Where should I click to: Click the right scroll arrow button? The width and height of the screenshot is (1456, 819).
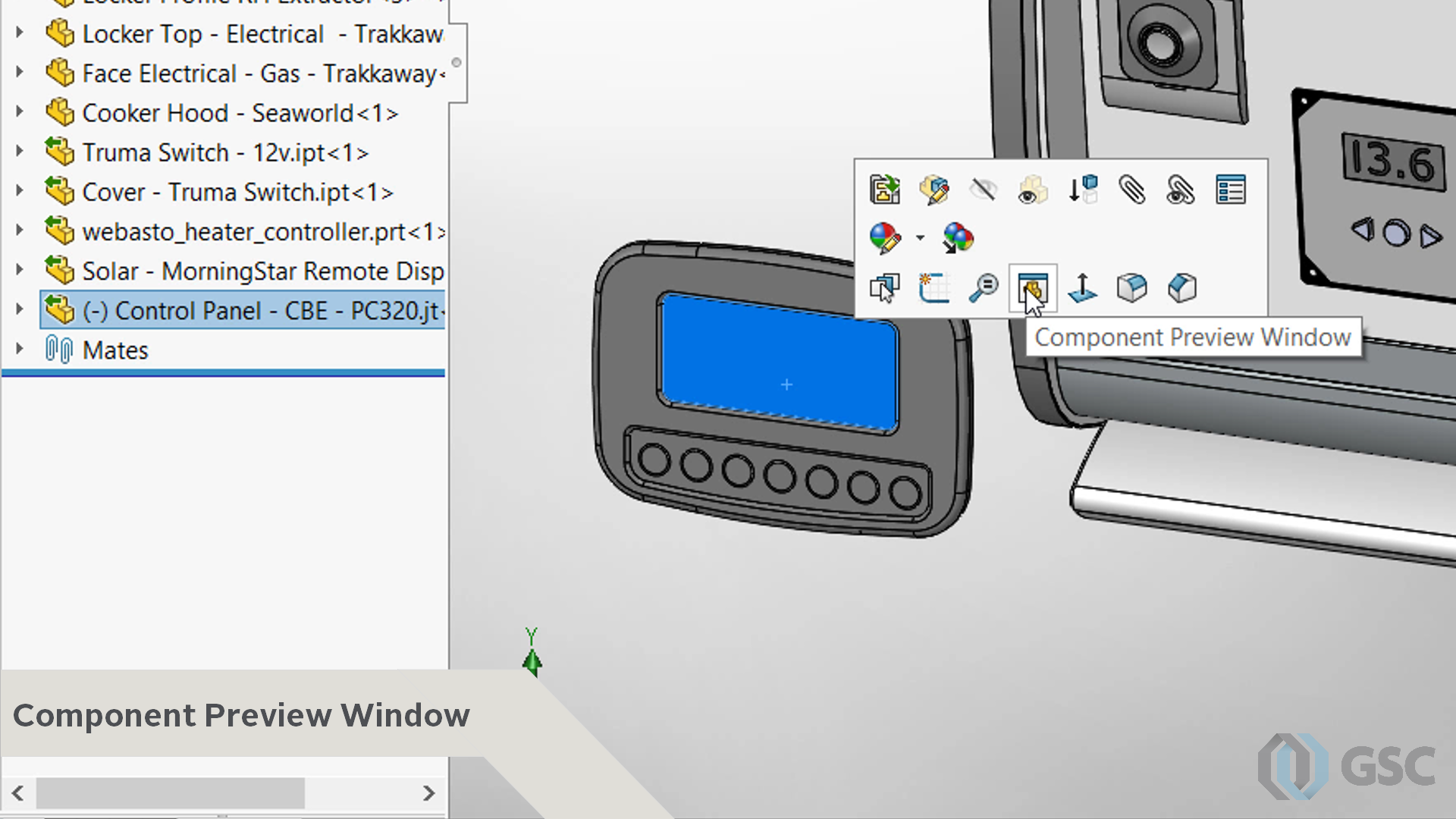pos(429,792)
